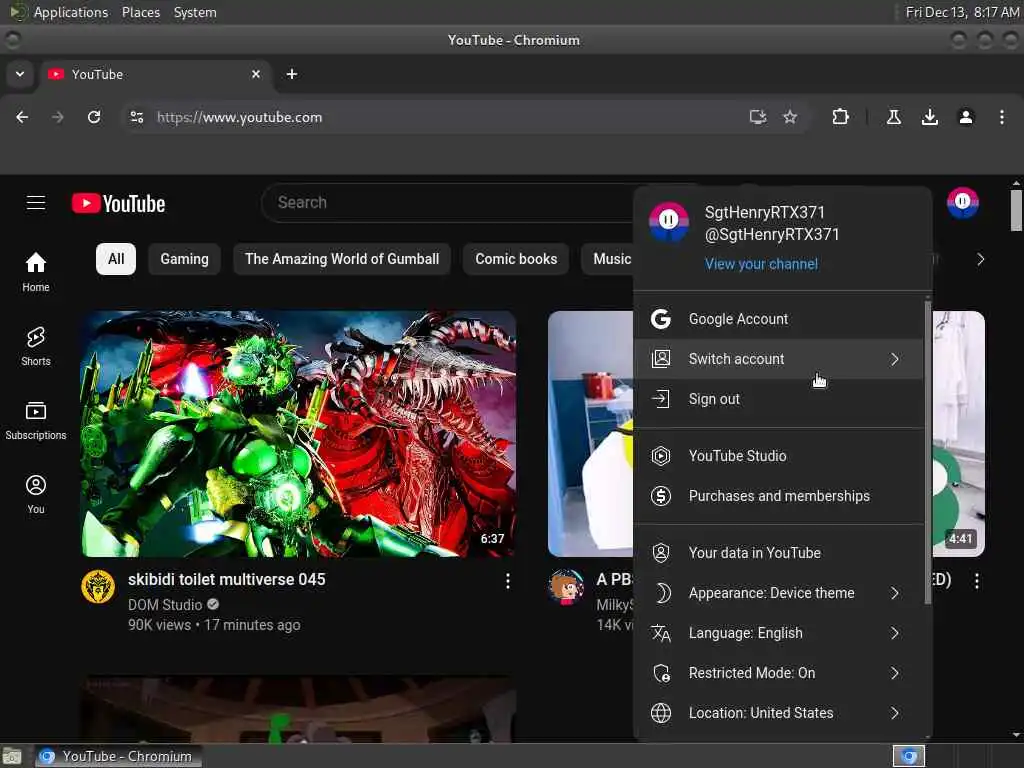Open Your data in YouTube

coord(778,553)
